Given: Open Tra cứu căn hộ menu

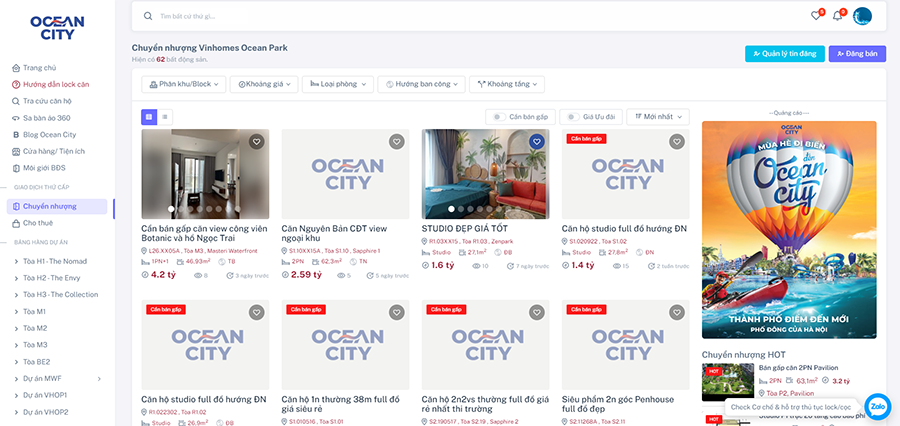Looking at the screenshot, I should pyautogui.click(x=47, y=101).
